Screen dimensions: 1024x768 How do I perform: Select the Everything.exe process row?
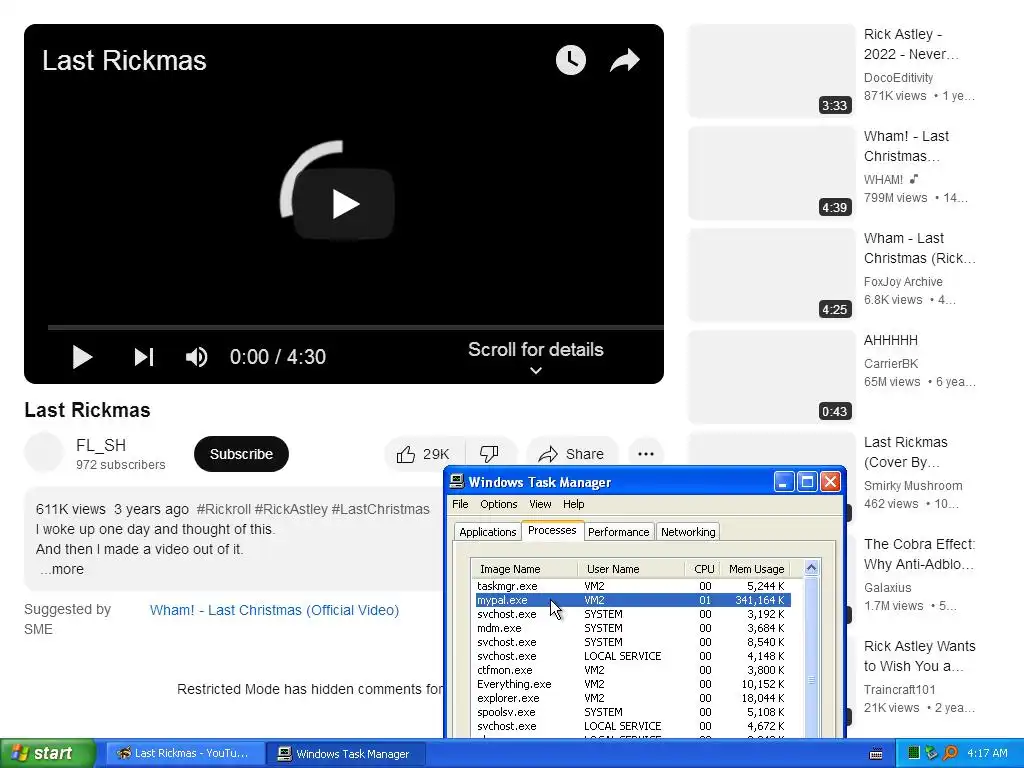633,684
